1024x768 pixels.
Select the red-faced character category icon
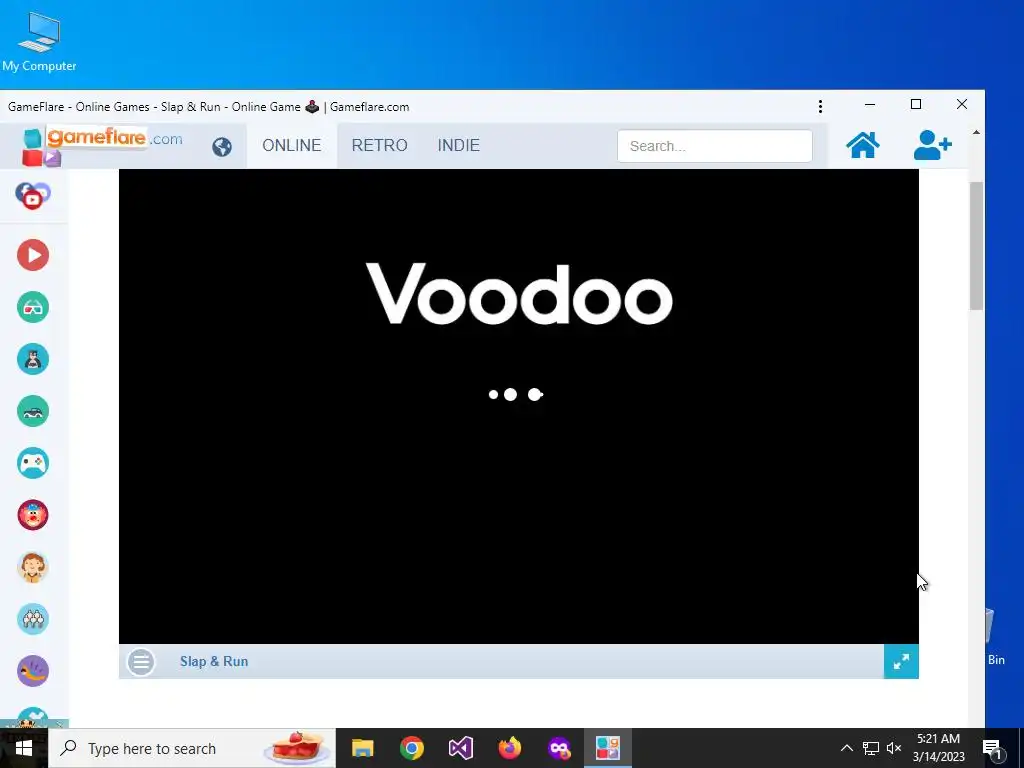pyautogui.click(x=33, y=515)
